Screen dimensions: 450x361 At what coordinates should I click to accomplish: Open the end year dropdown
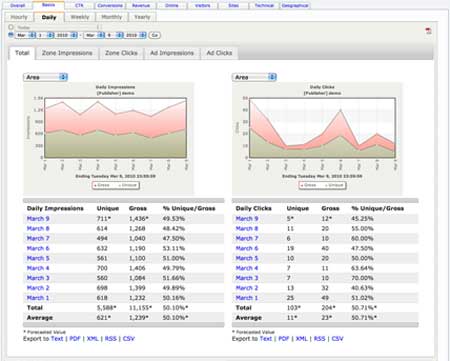[135, 35]
